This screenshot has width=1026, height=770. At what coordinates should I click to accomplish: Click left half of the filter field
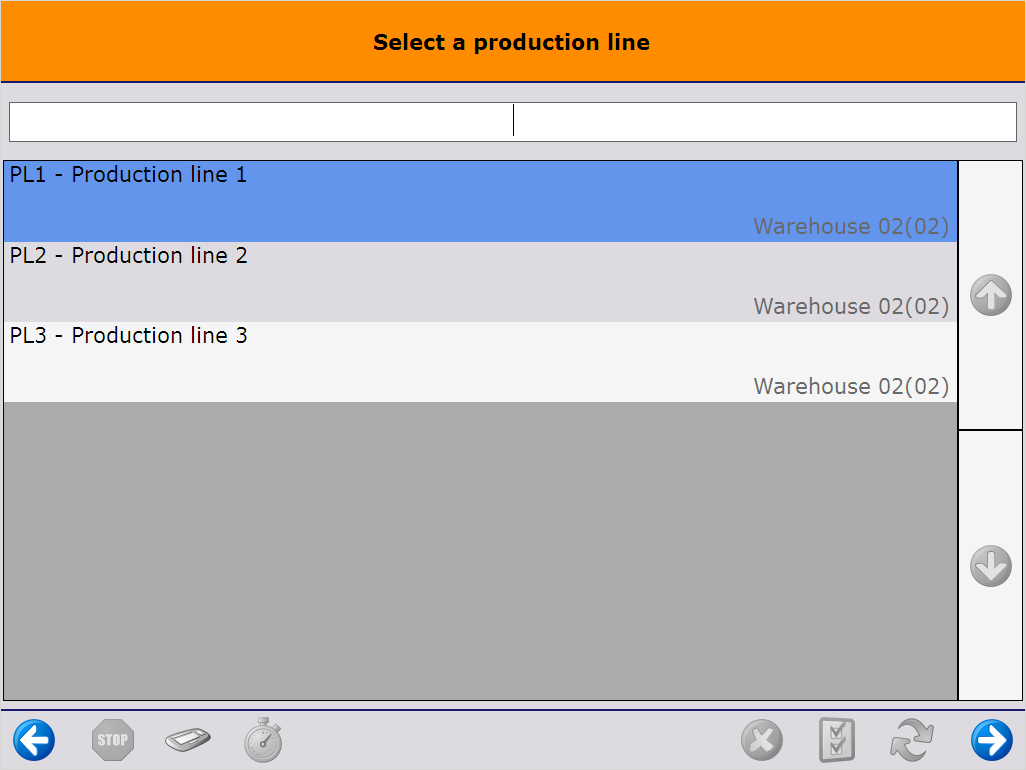[x=261, y=122]
